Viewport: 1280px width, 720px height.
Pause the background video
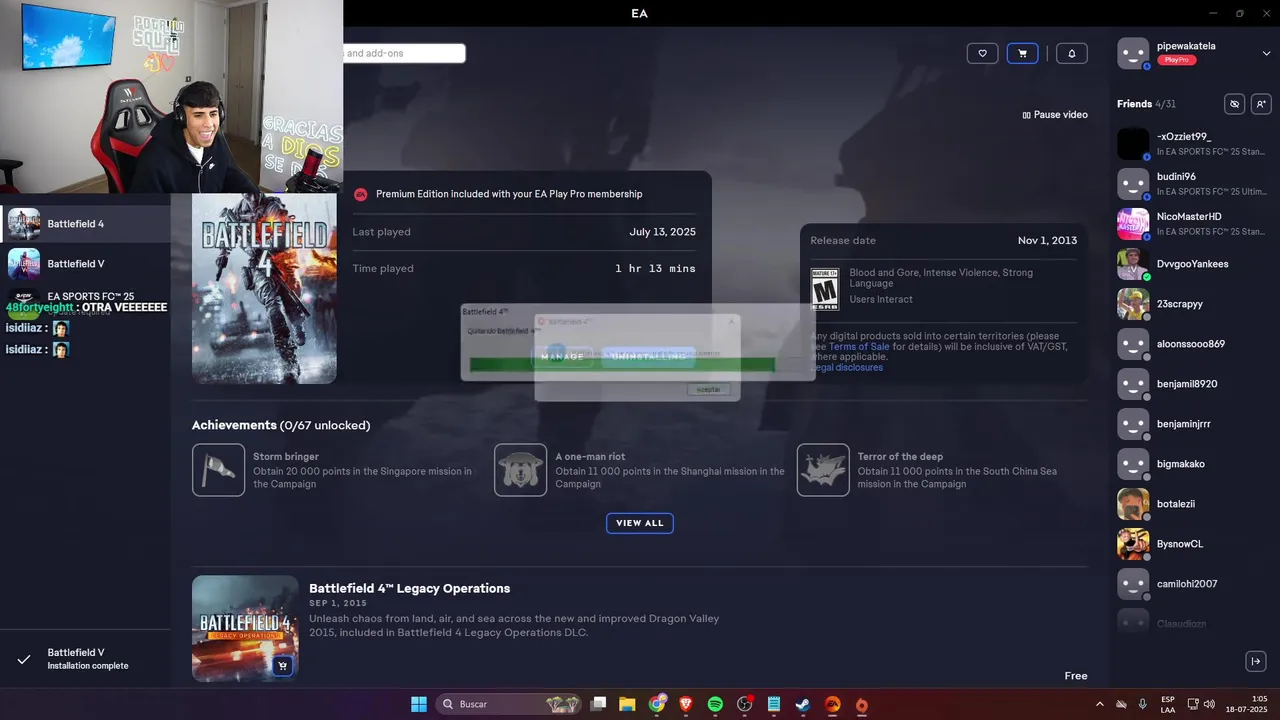pyautogui.click(x=1055, y=115)
